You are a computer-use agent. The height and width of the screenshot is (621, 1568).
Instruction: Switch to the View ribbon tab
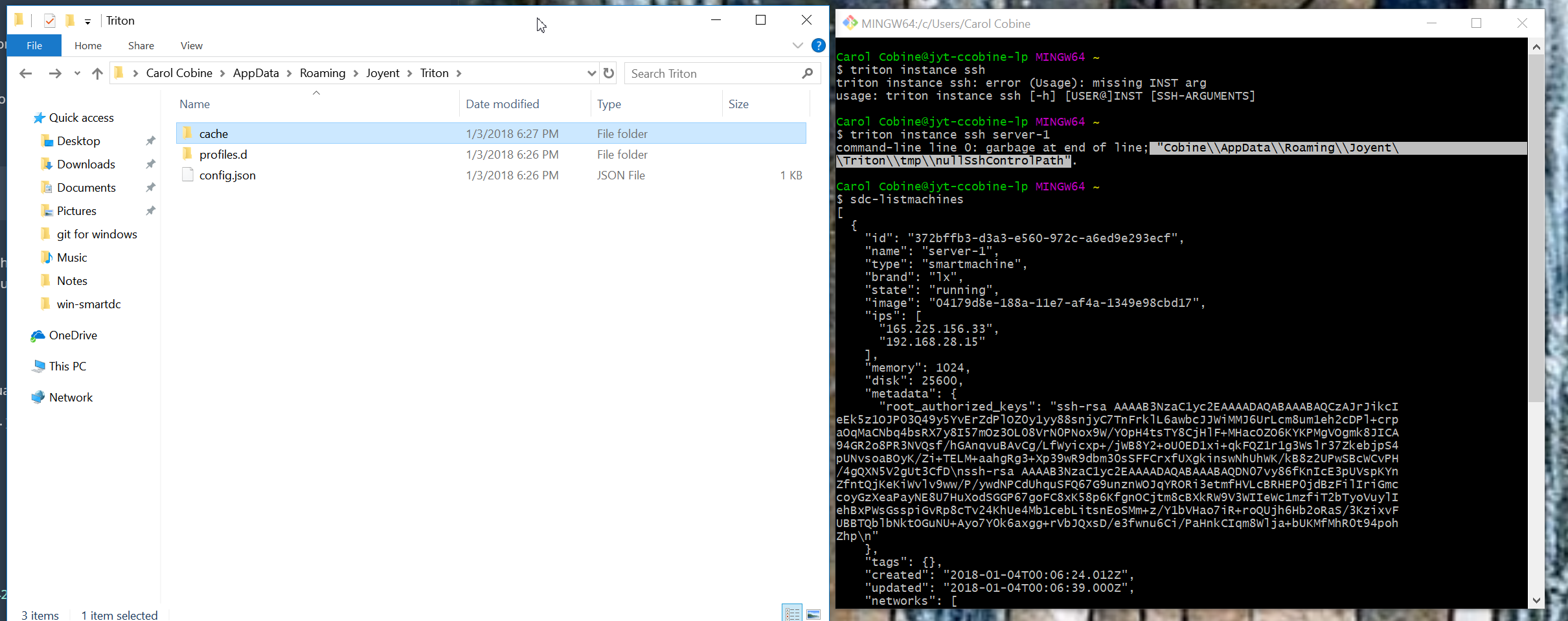coord(192,45)
